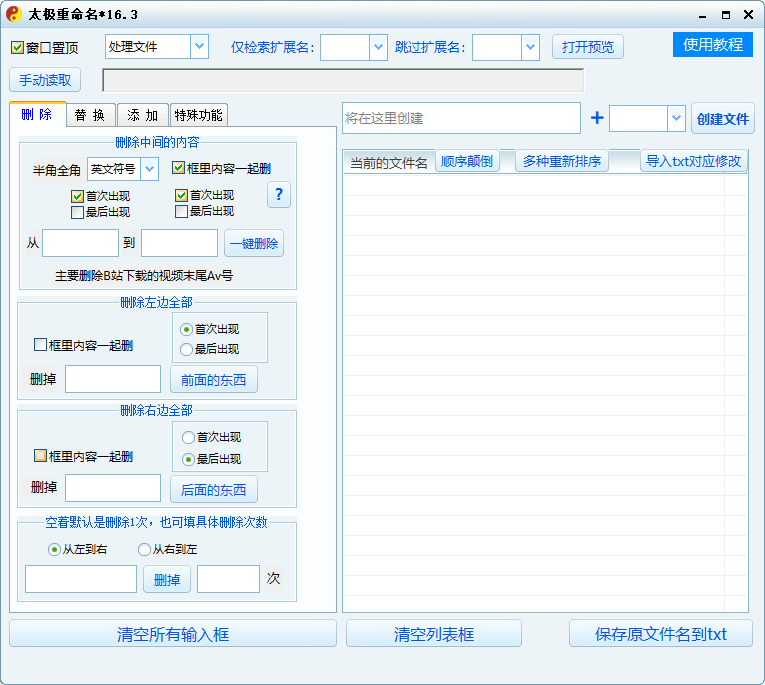Viewport: 765px width, 685px height.
Task: Click the question mark help button
Action: click(279, 195)
